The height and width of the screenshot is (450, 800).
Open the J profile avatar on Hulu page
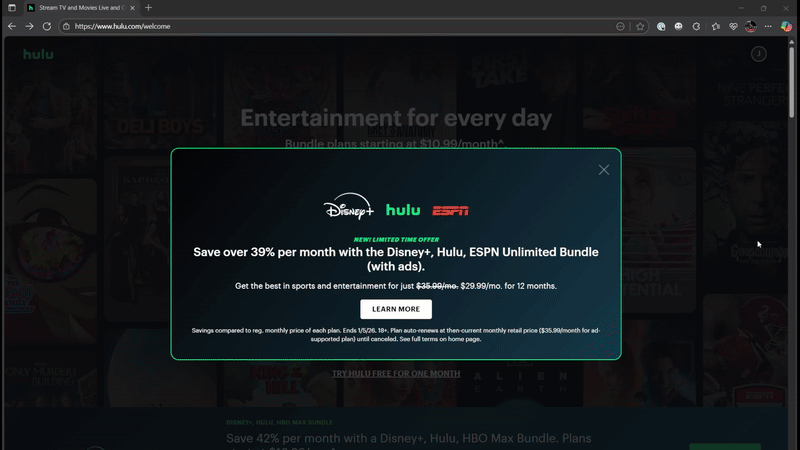(x=759, y=54)
